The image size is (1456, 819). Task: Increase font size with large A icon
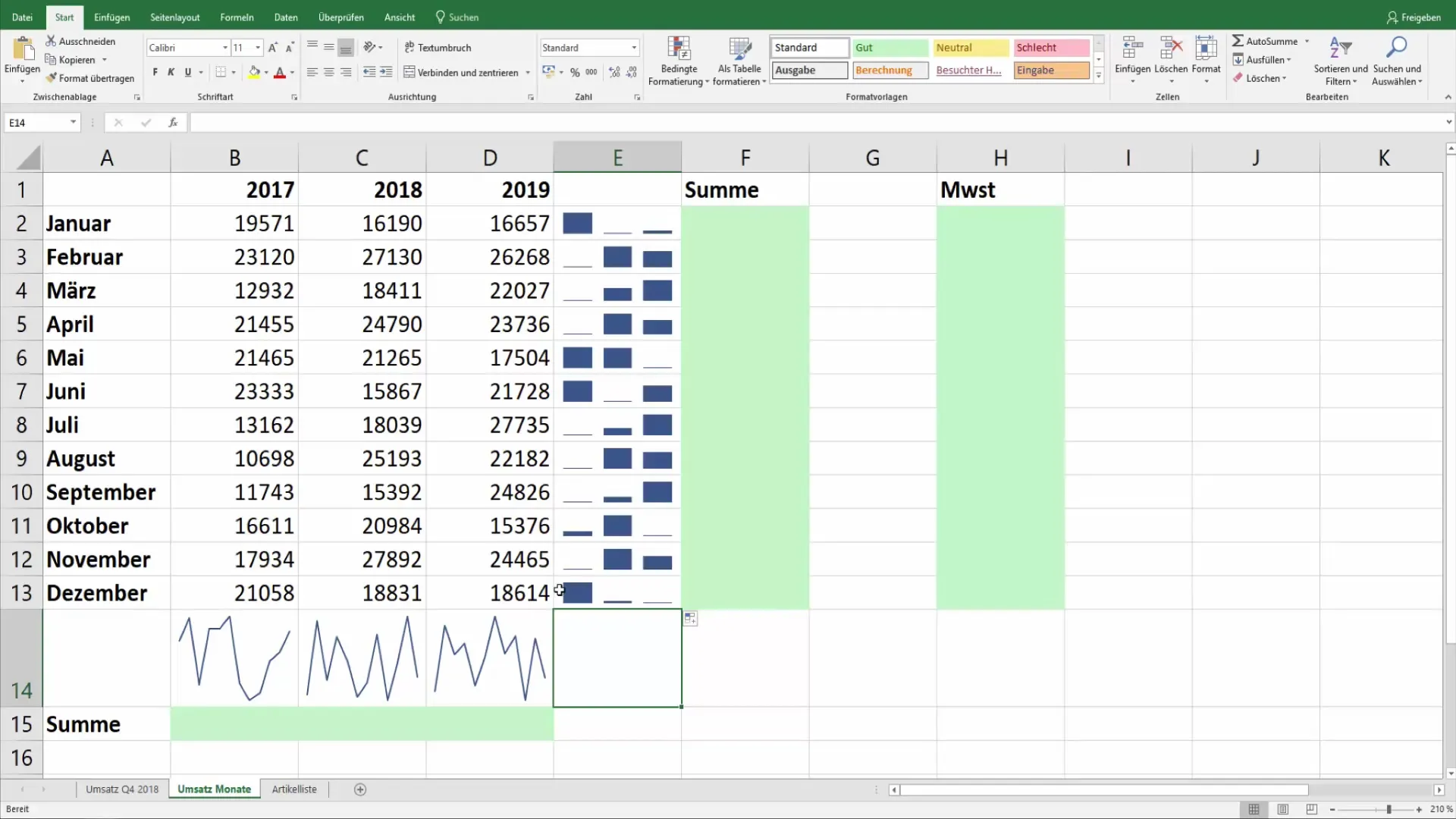(x=273, y=48)
